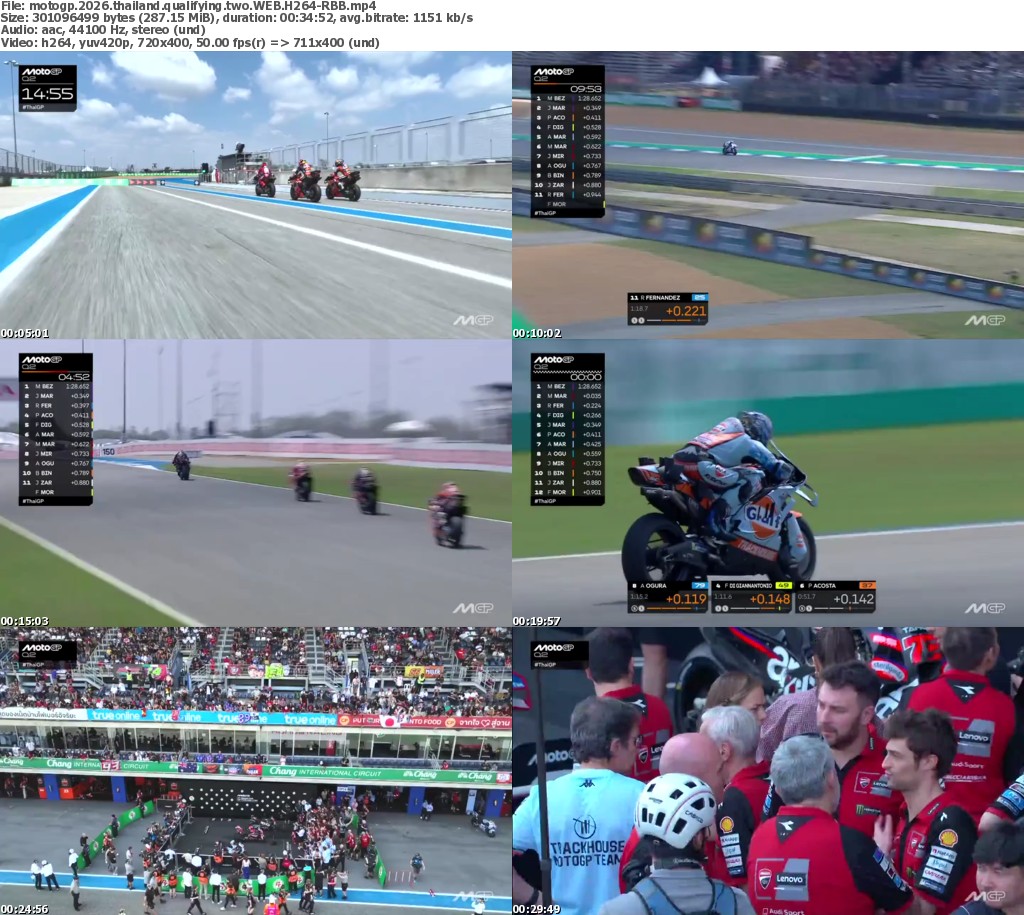The image size is (1024, 915).
Task: Click the file name line in the header
Action: coord(188,6)
